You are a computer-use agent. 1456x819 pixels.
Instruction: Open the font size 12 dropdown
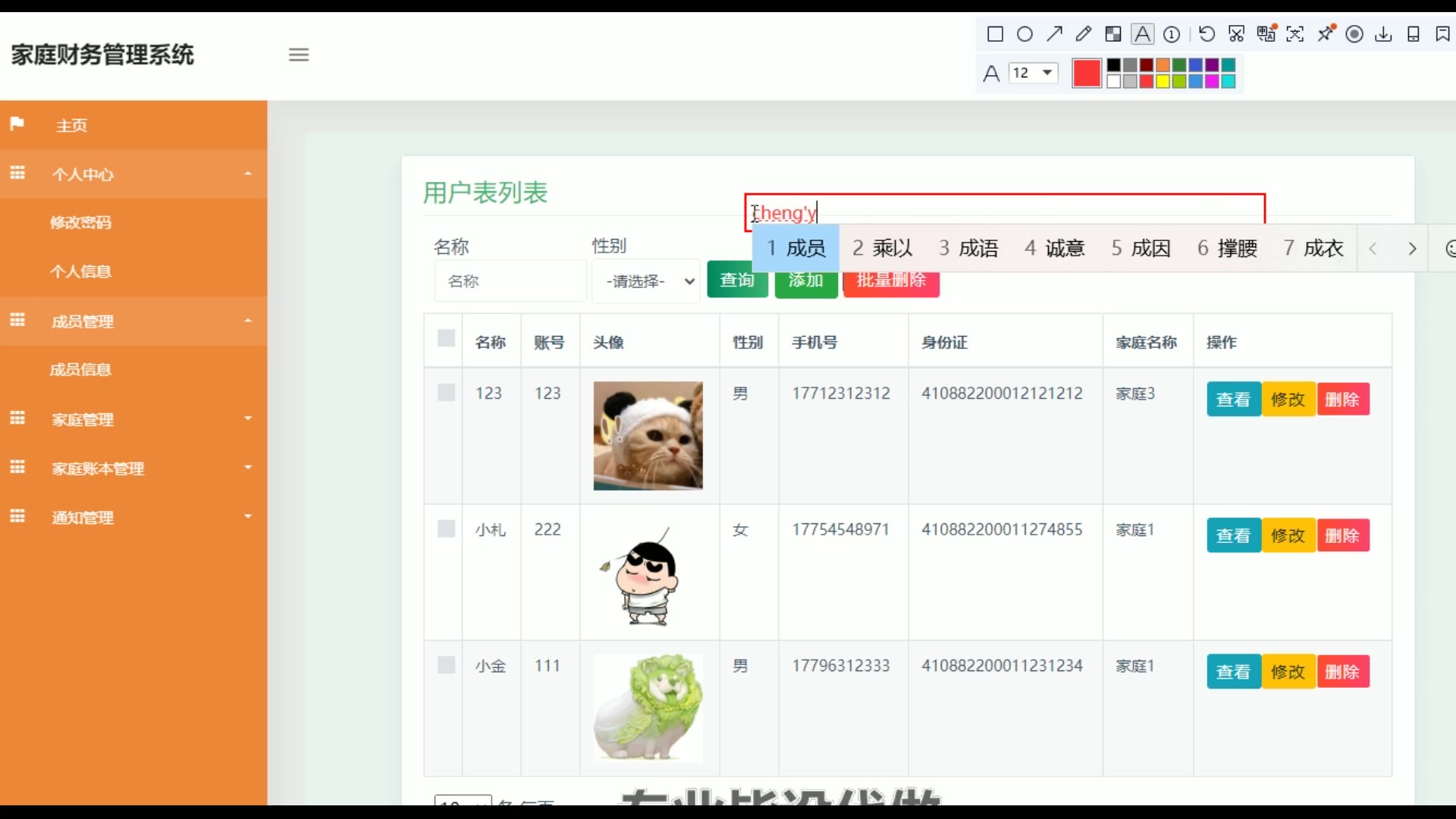point(1033,73)
